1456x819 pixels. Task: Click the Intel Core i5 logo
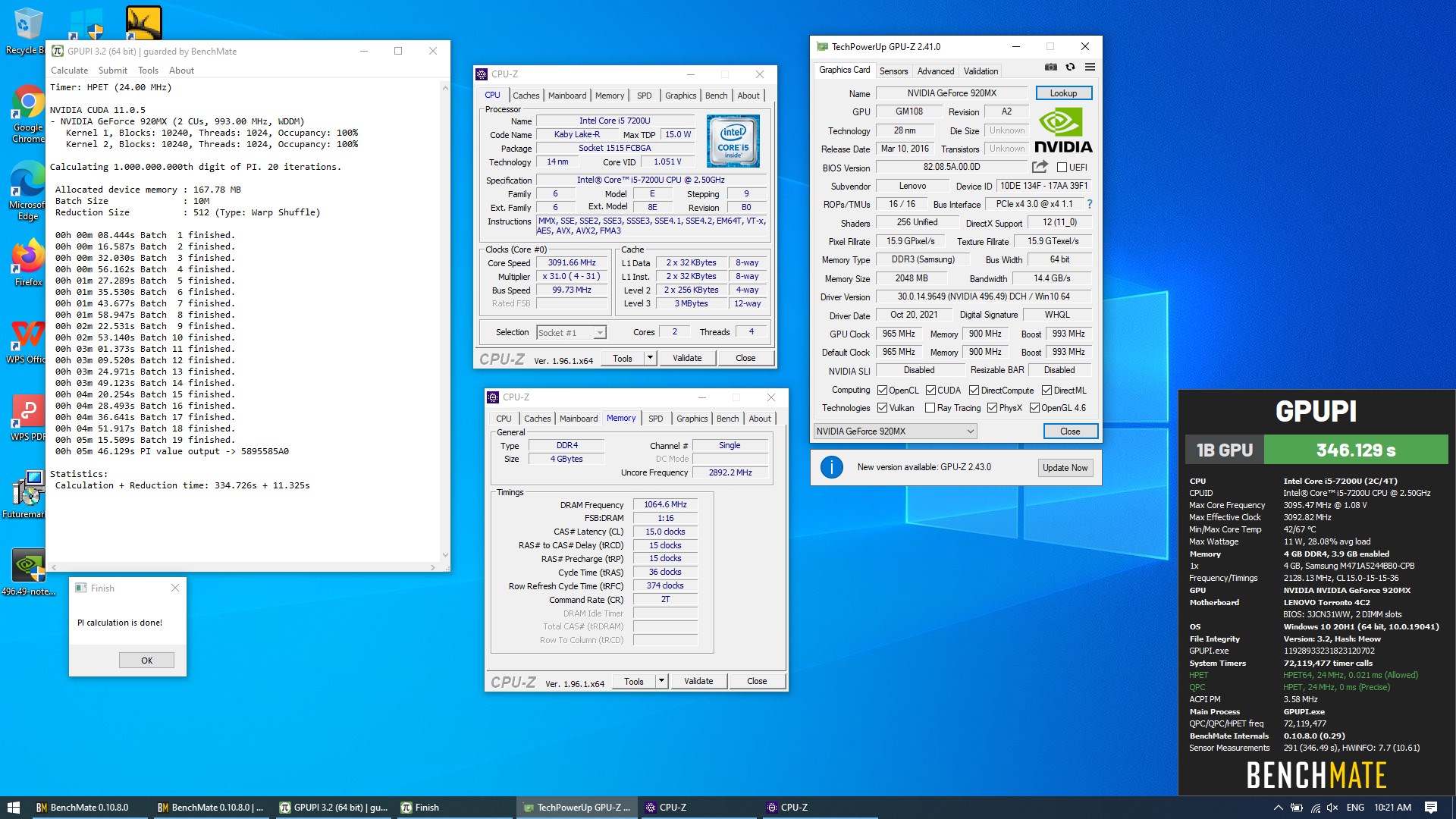733,141
